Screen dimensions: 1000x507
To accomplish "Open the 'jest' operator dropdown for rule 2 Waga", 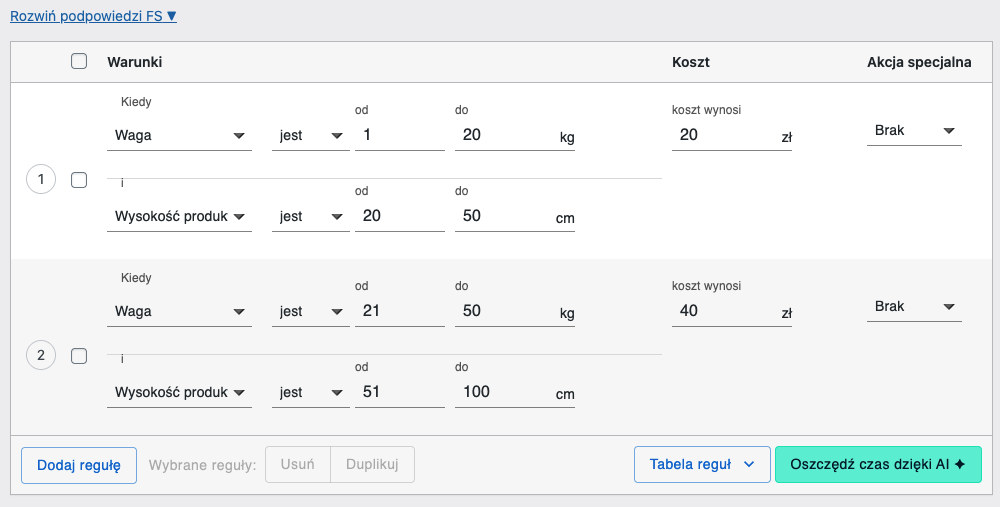I will (309, 311).
